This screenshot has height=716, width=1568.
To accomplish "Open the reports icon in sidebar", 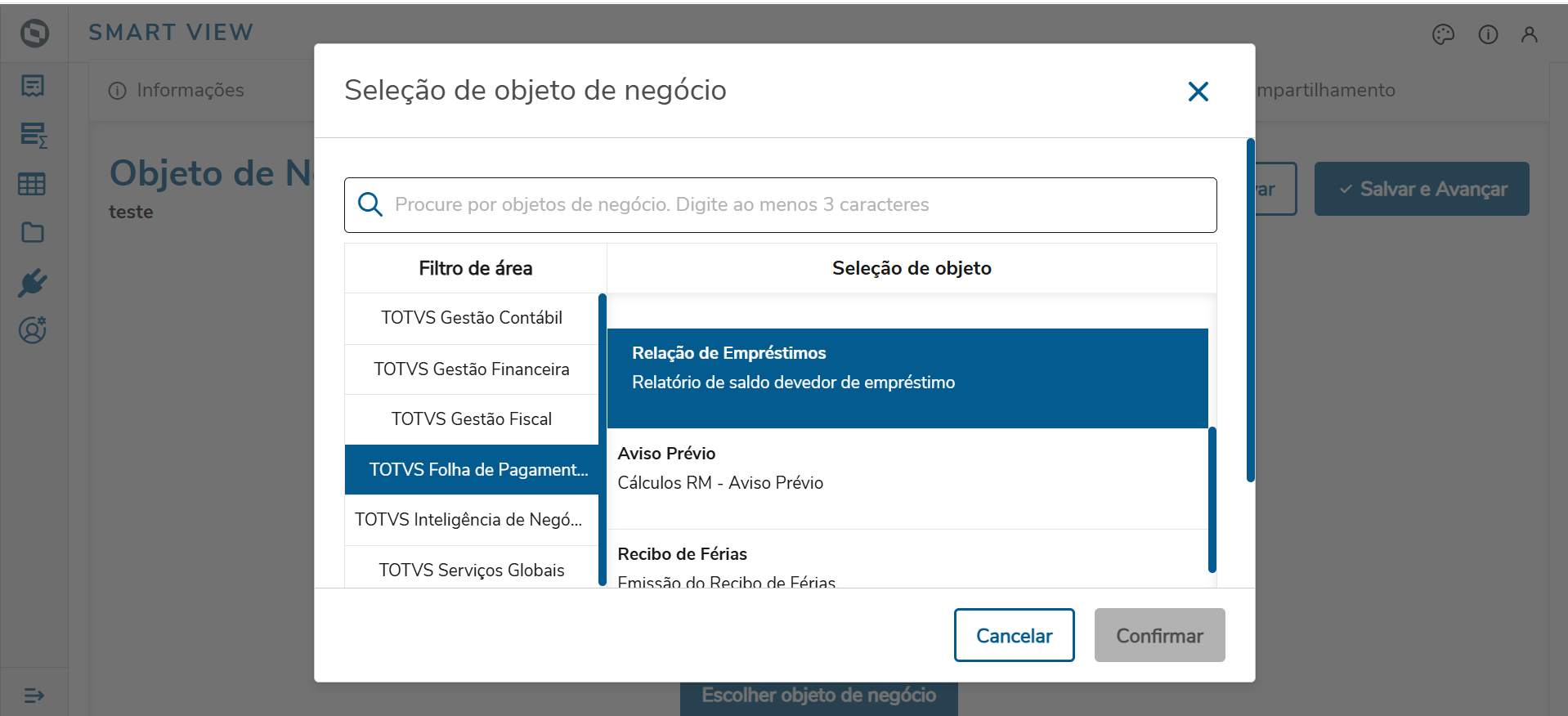I will coord(33,86).
